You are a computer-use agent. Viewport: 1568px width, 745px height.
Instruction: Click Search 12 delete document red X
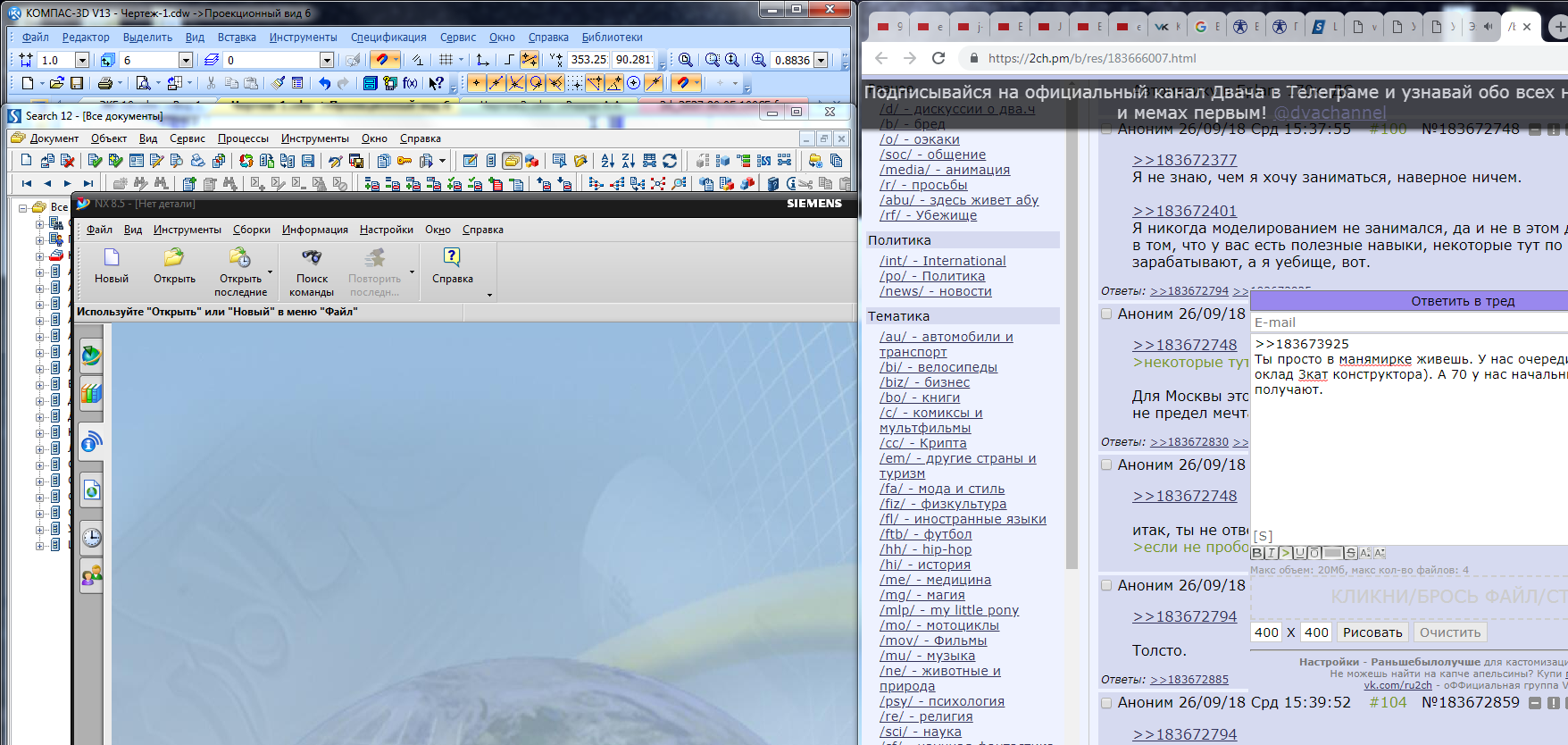(67, 161)
